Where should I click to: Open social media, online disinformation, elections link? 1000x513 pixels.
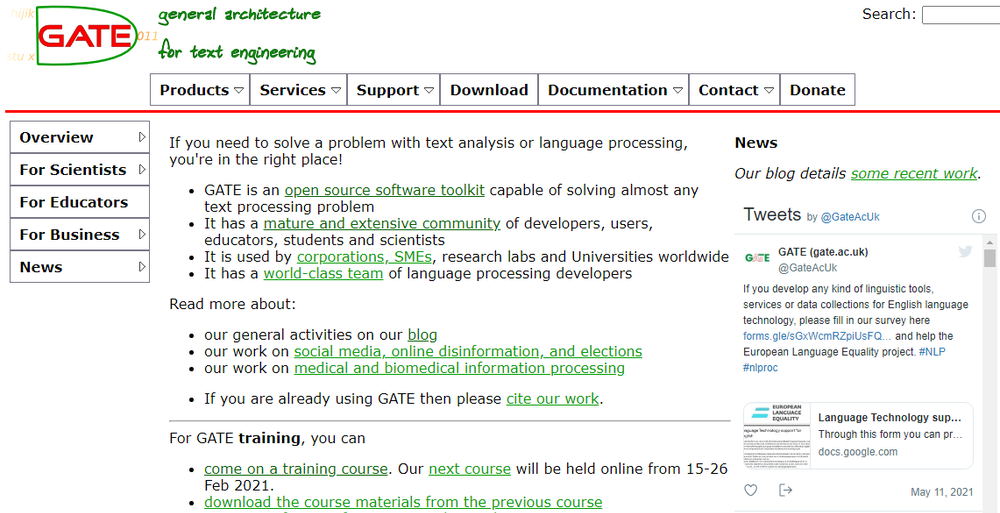click(x=467, y=351)
